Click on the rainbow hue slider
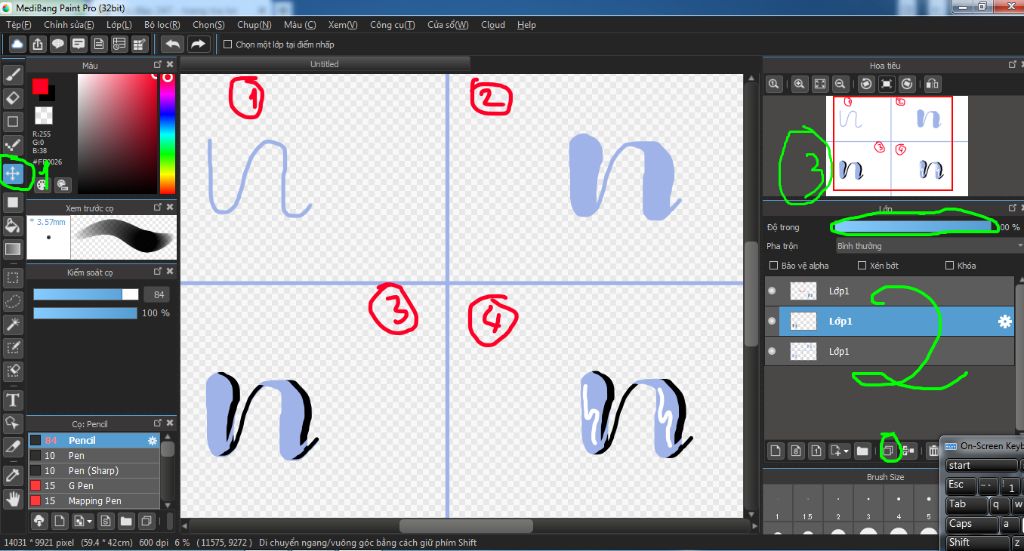Image resolution: width=1024 pixels, height=551 pixels. pyautogui.click(x=167, y=134)
